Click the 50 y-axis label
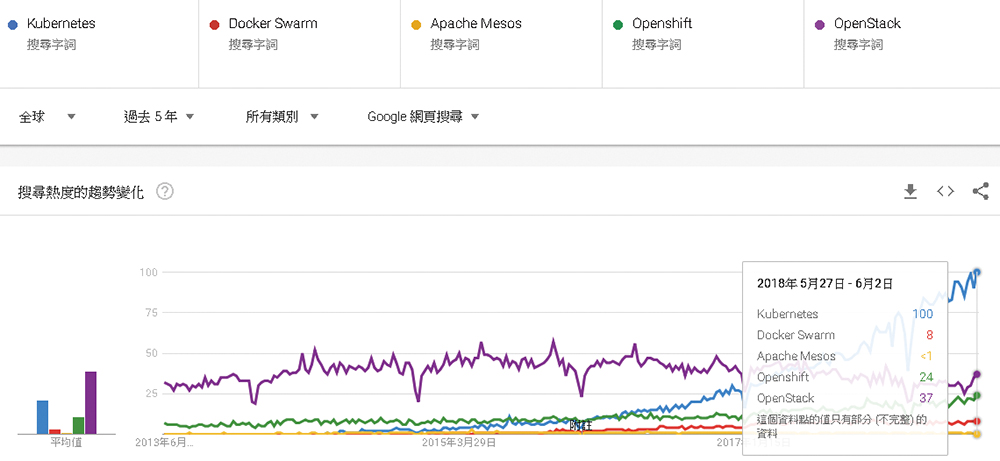 coord(152,353)
